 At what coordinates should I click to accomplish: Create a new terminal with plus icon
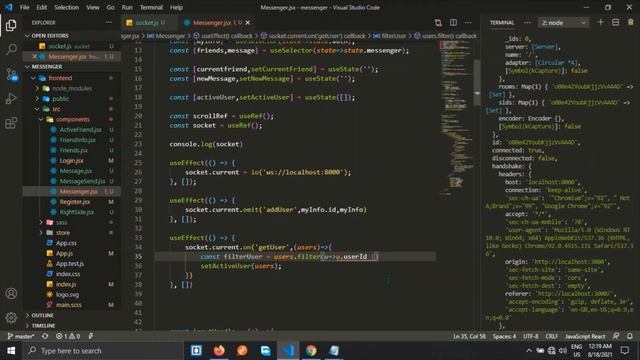click(600, 22)
